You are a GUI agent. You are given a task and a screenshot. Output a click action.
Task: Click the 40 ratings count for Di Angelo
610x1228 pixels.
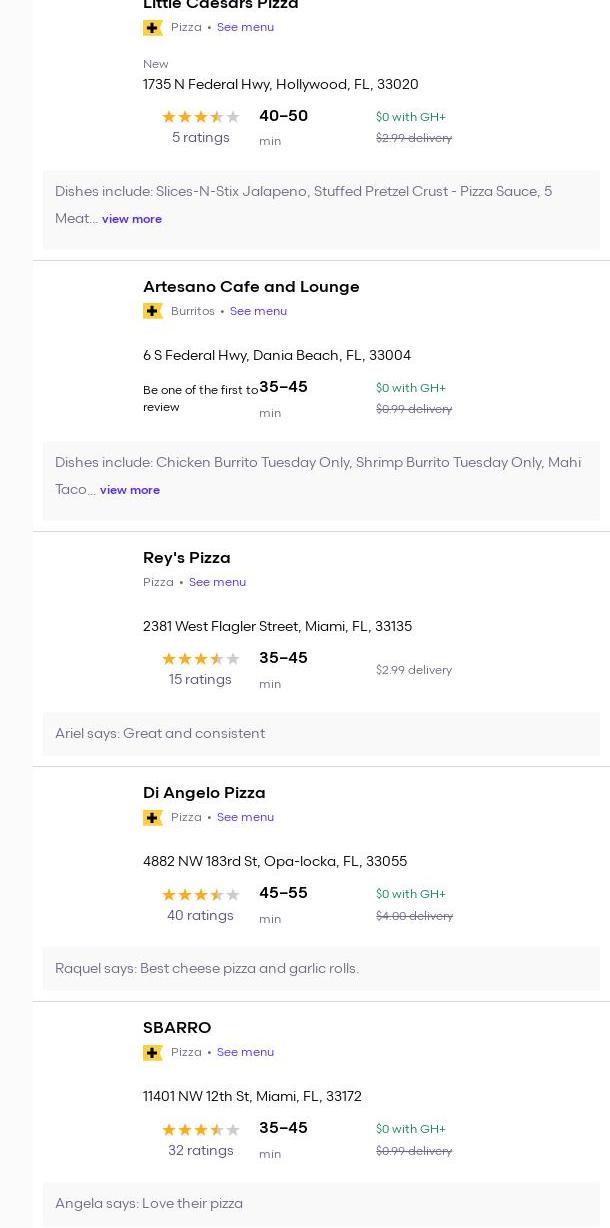point(200,915)
